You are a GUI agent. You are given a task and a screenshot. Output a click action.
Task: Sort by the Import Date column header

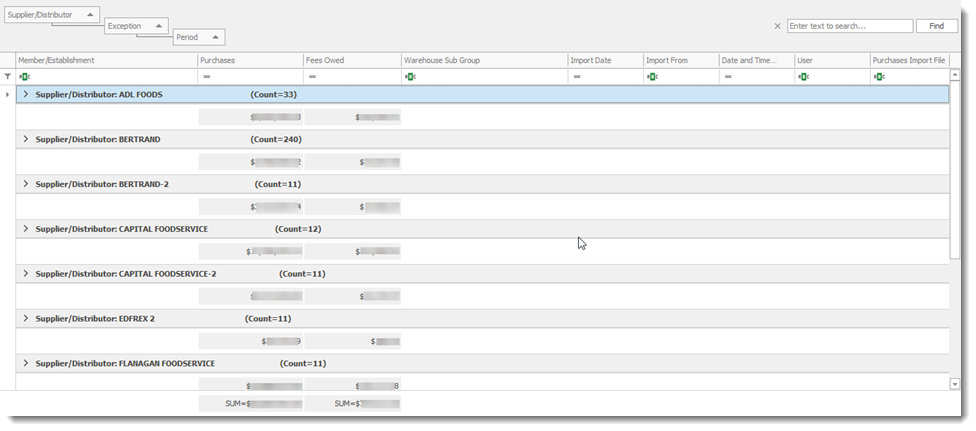(x=604, y=61)
